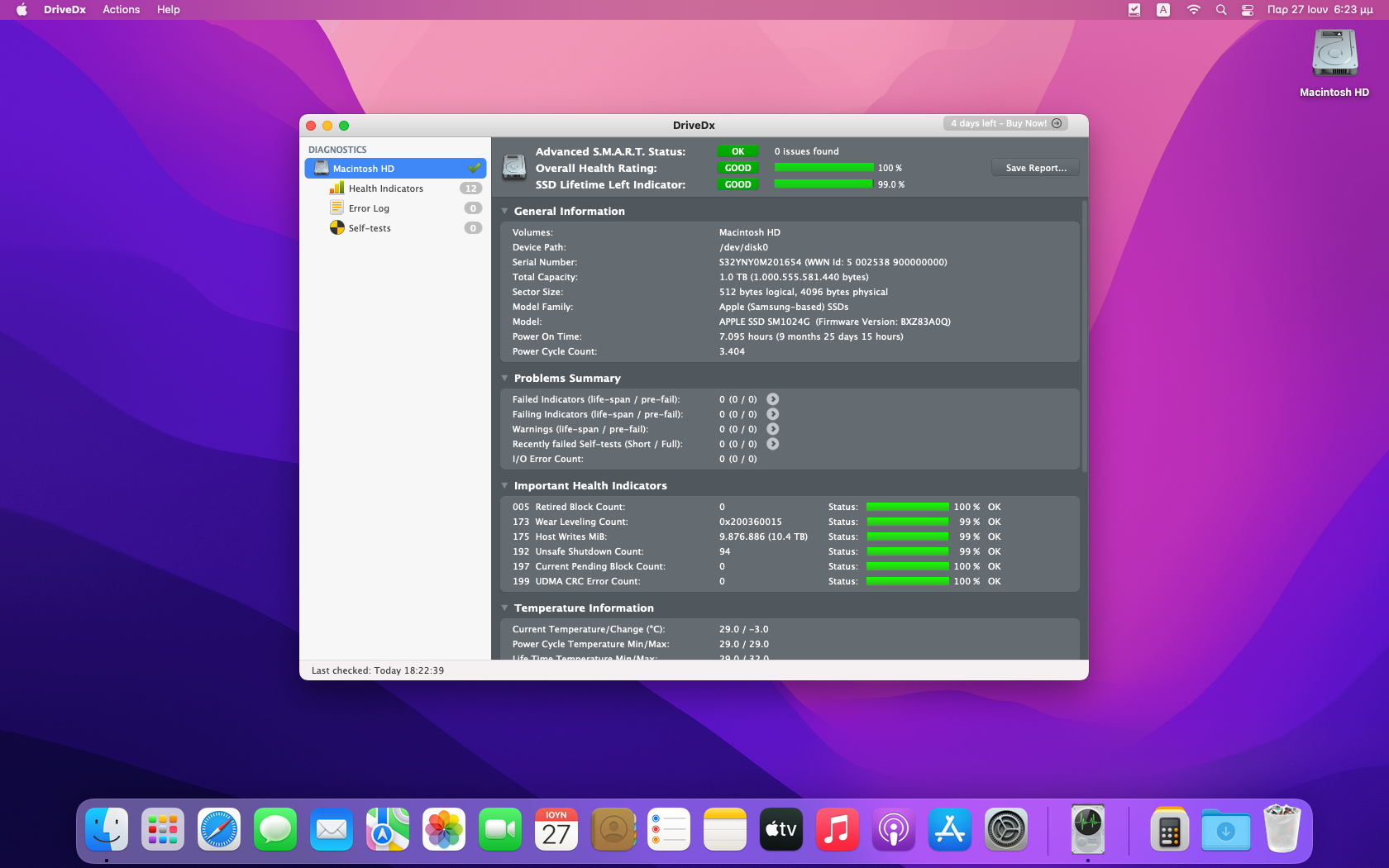Open Podcasts from the Dock
Image resolution: width=1389 pixels, height=868 pixels.
(x=894, y=829)
